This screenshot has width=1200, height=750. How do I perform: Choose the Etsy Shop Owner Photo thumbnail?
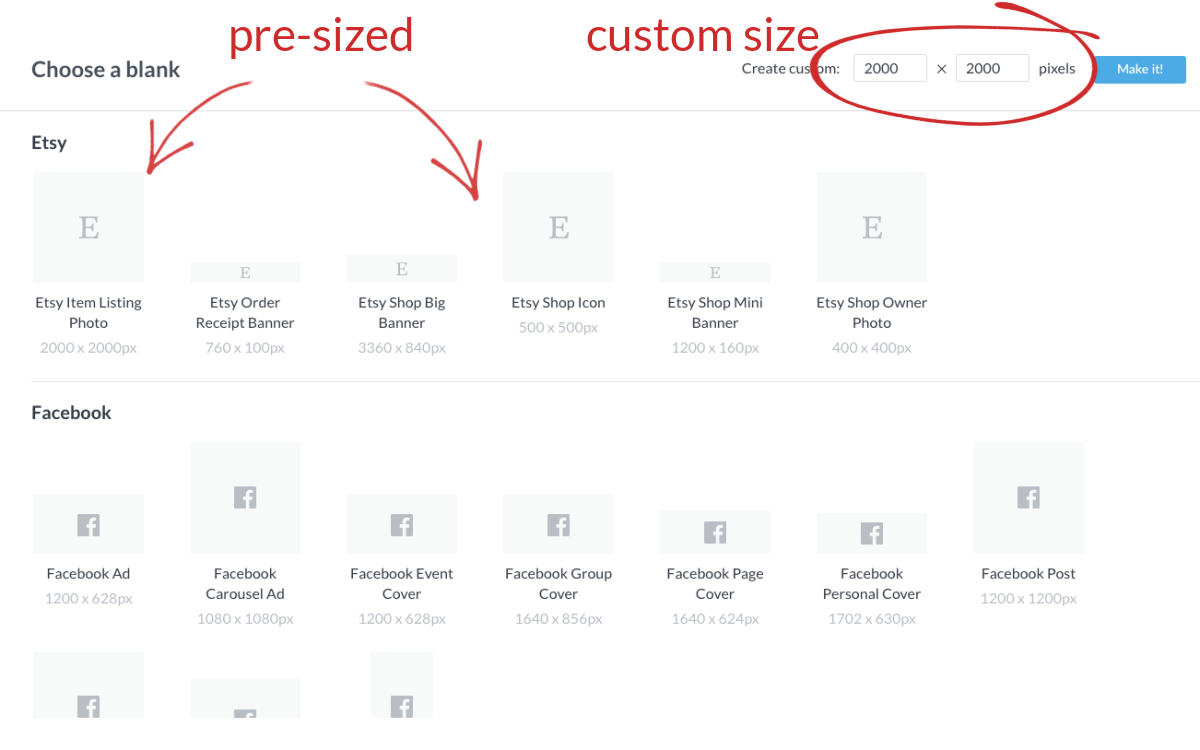872,227
